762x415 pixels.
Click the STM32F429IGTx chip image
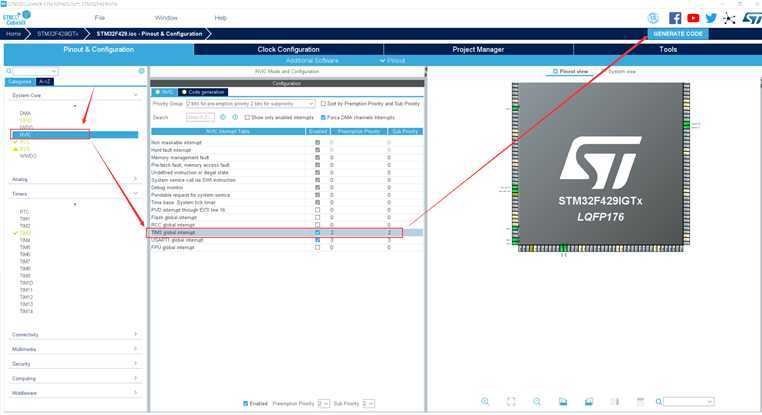(601, 167)
